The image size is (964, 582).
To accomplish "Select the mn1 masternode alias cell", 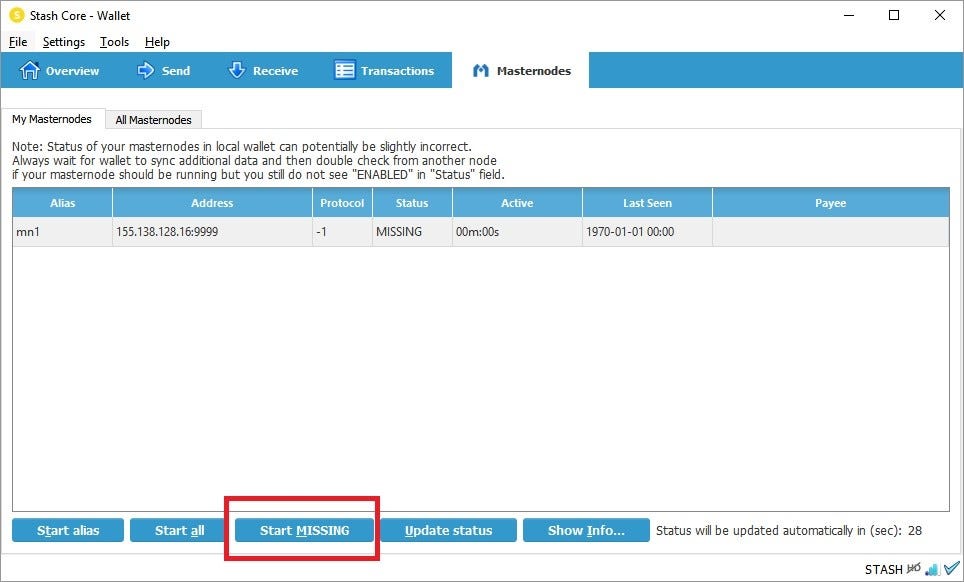I will pyautogui.click(x=62, y=232).
